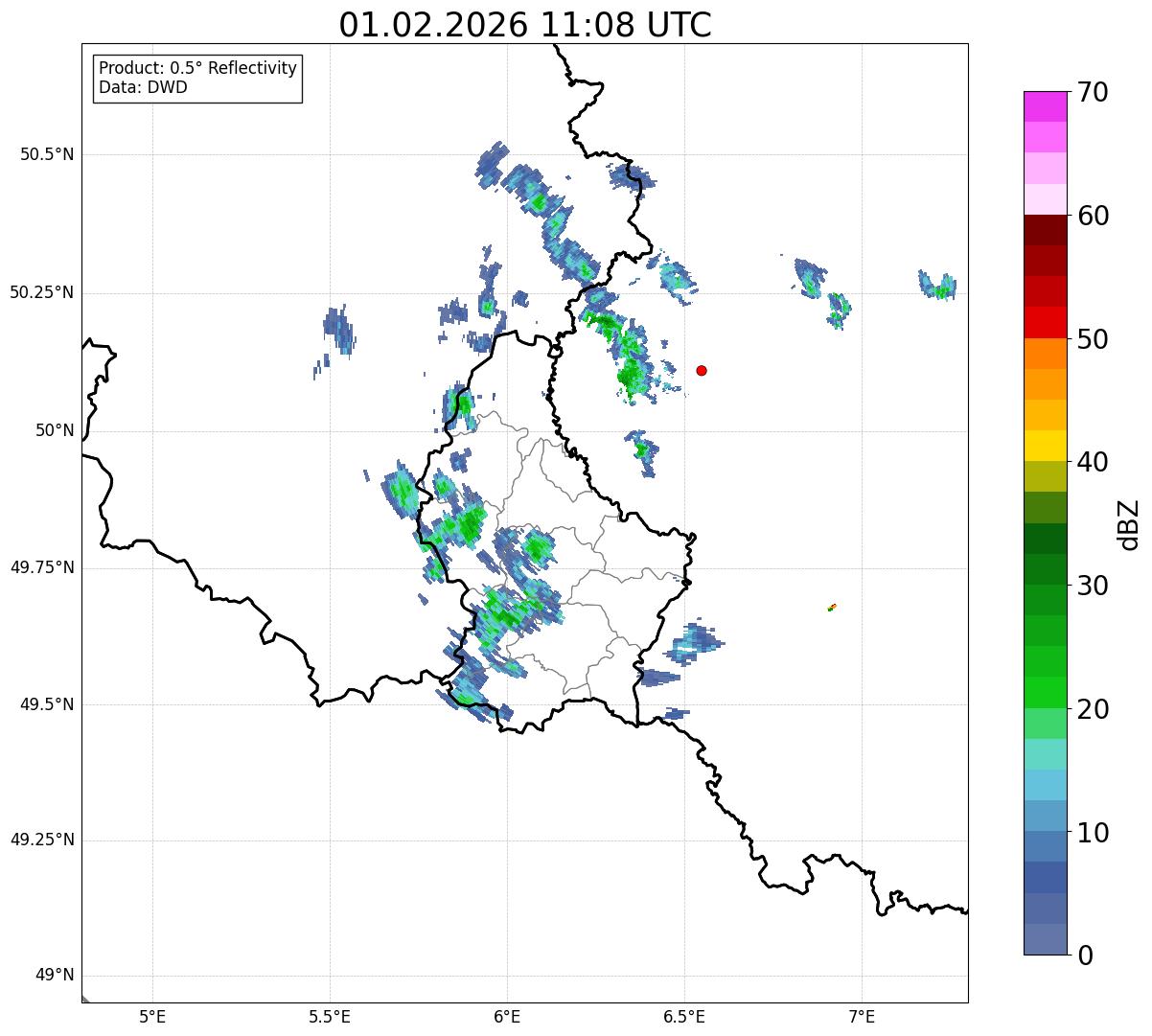Viewport: 1152px width, 1036px height.
Task: Click the small orange-yellow echo near 6.9°E
Action: tap(832, 607)
